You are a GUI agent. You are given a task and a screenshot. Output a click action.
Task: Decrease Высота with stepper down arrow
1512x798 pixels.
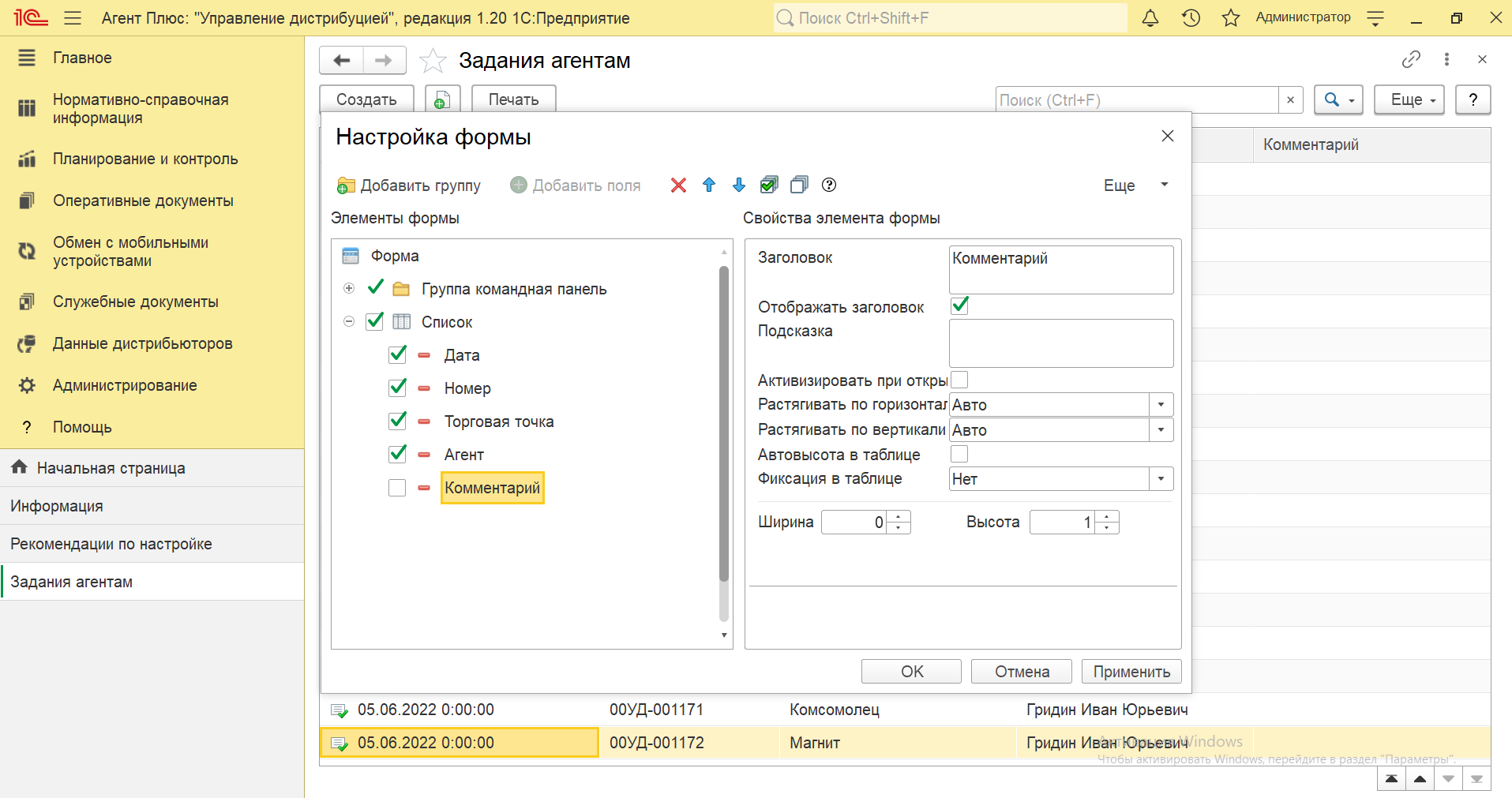click(1107, 527)
